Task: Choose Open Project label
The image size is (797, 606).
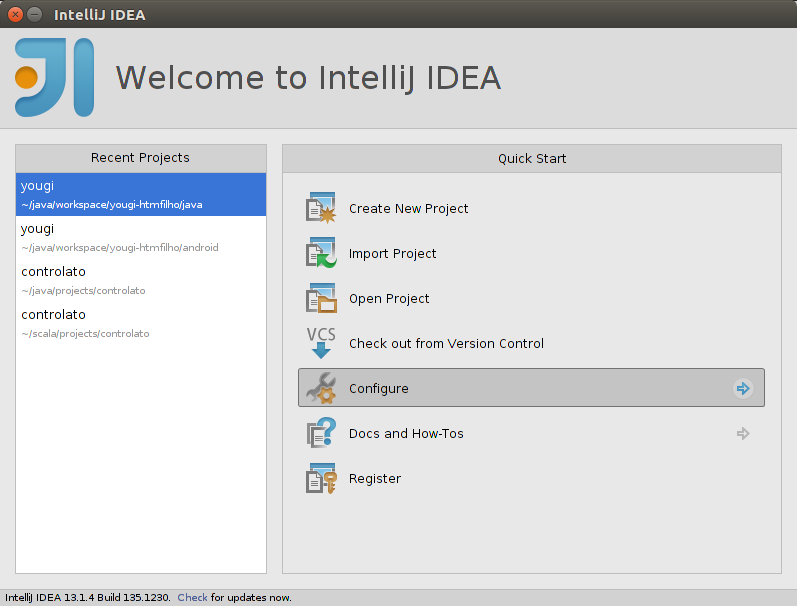Action: [x=389, y=298]
